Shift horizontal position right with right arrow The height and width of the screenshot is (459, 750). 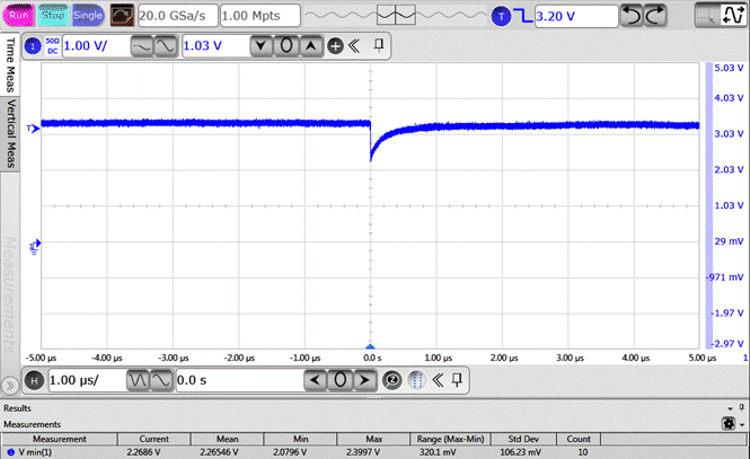[364, 381]
